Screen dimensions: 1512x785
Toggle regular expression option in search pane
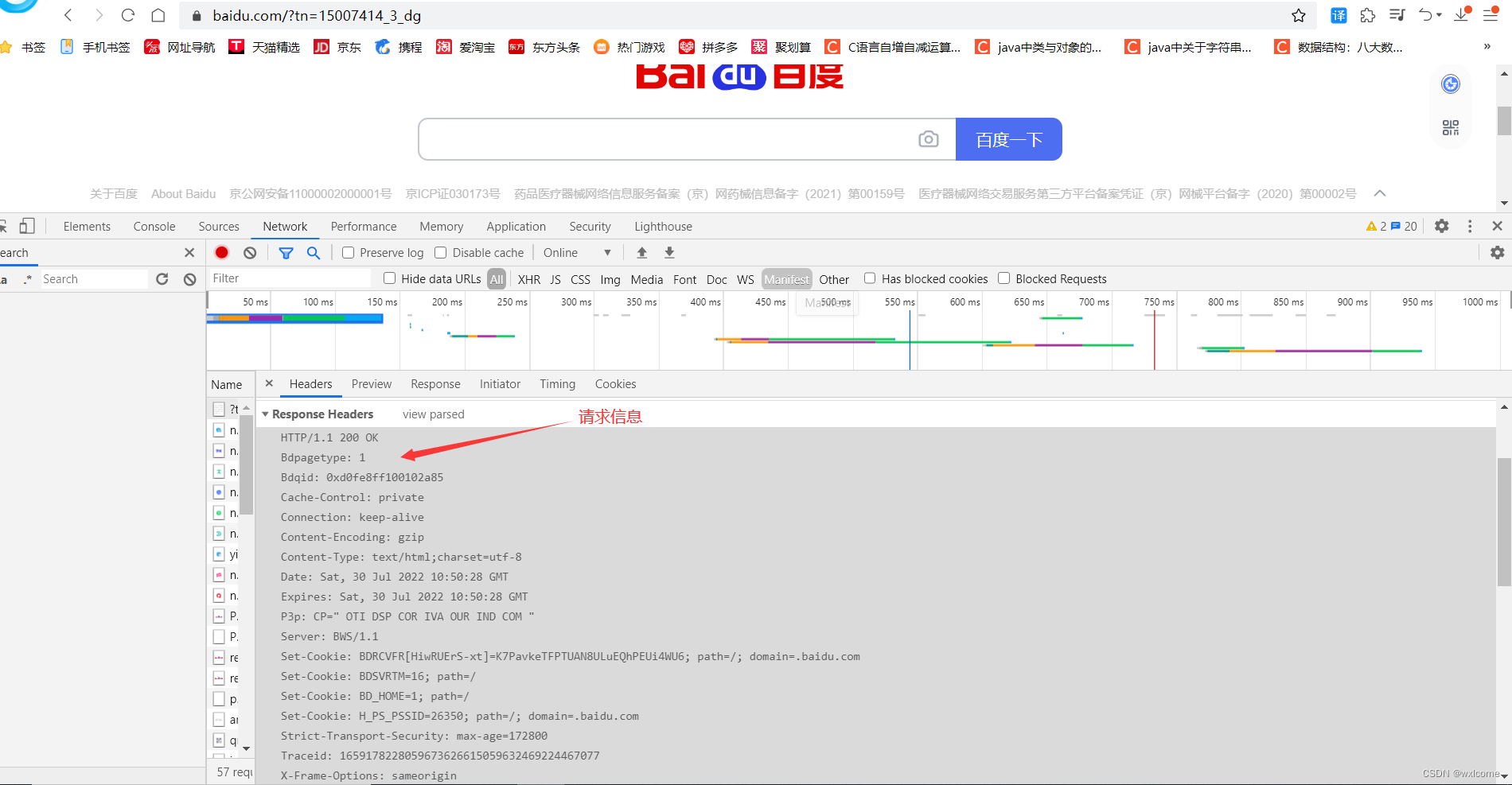pyautogui.click(x=28, y=279)
